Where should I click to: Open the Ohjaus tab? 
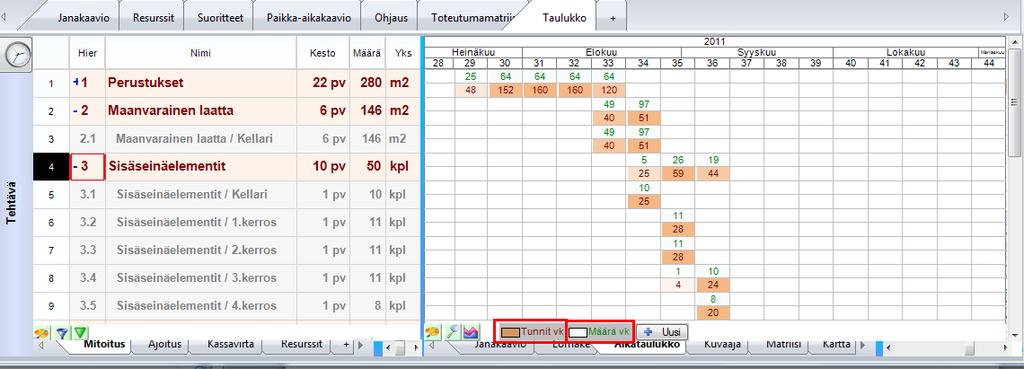coord(391,18)
